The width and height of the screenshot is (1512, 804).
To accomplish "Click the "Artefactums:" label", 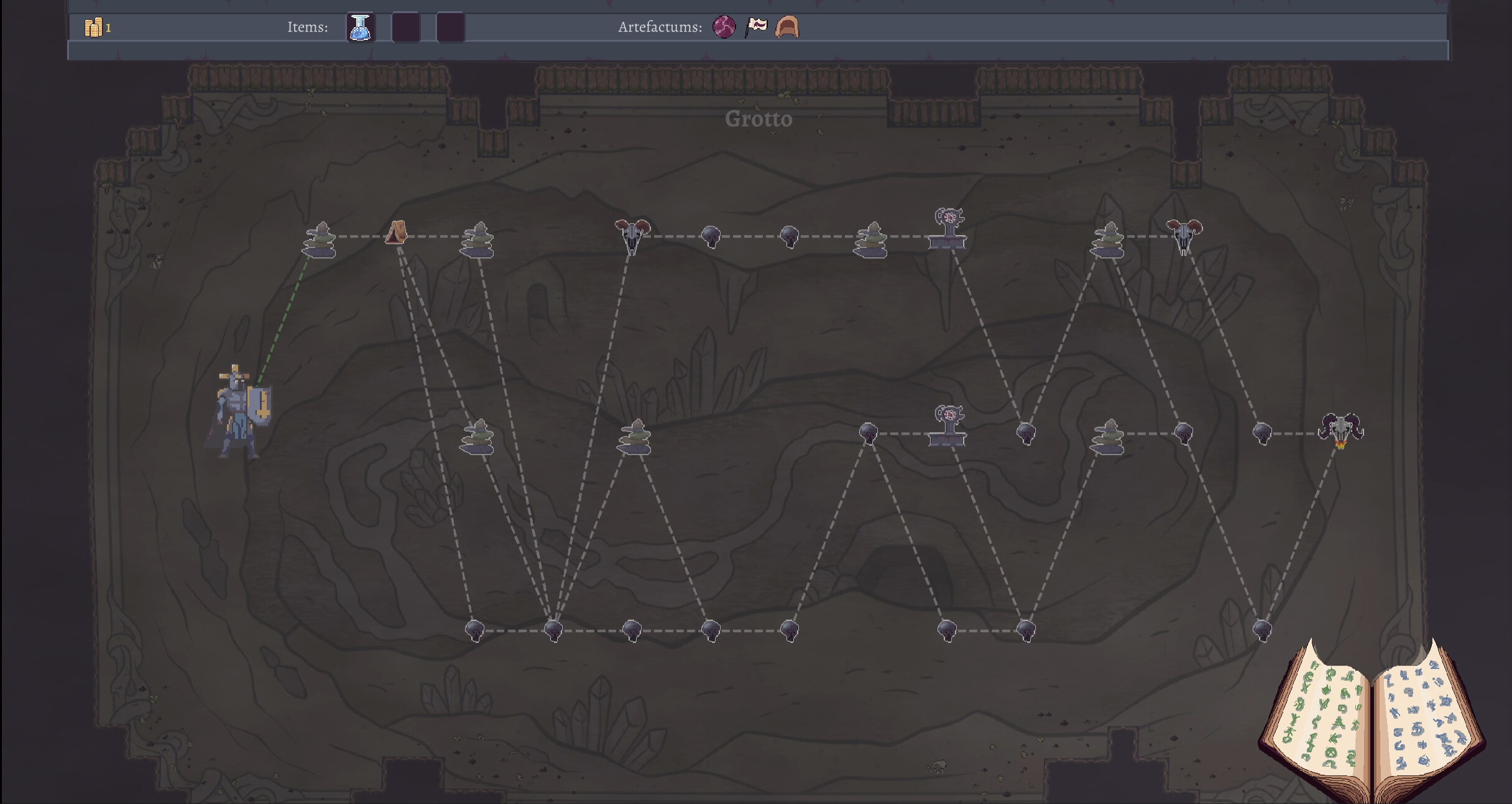I will (660, 27).
